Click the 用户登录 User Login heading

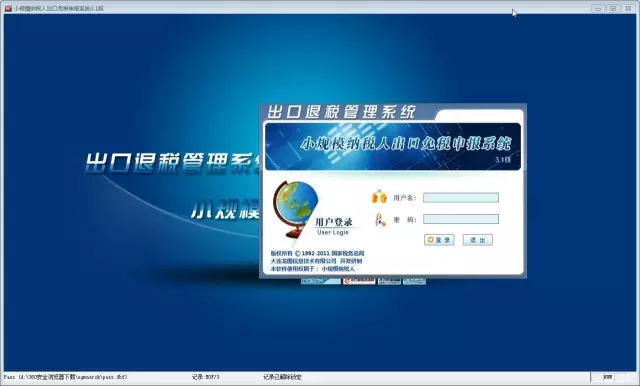point(333,226)
